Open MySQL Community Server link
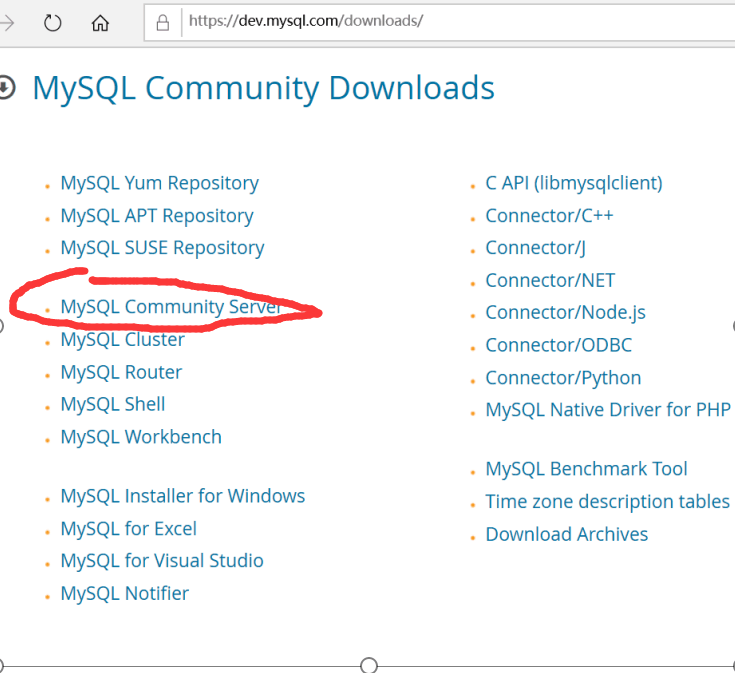Viewport: 735px width, 673px height. tap(171, 307)
